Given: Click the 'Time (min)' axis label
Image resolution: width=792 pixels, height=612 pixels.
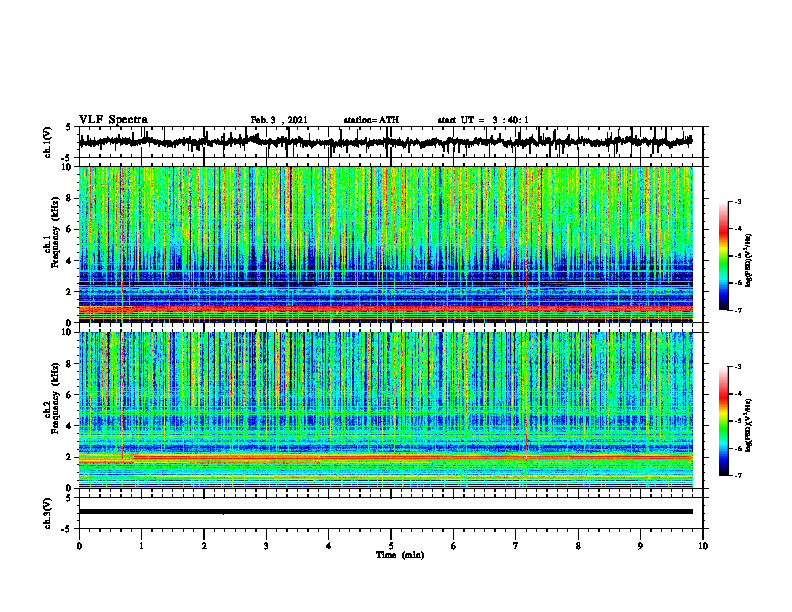Looking at the screenshot, I should pyautogui.click(x=400, y=555).
